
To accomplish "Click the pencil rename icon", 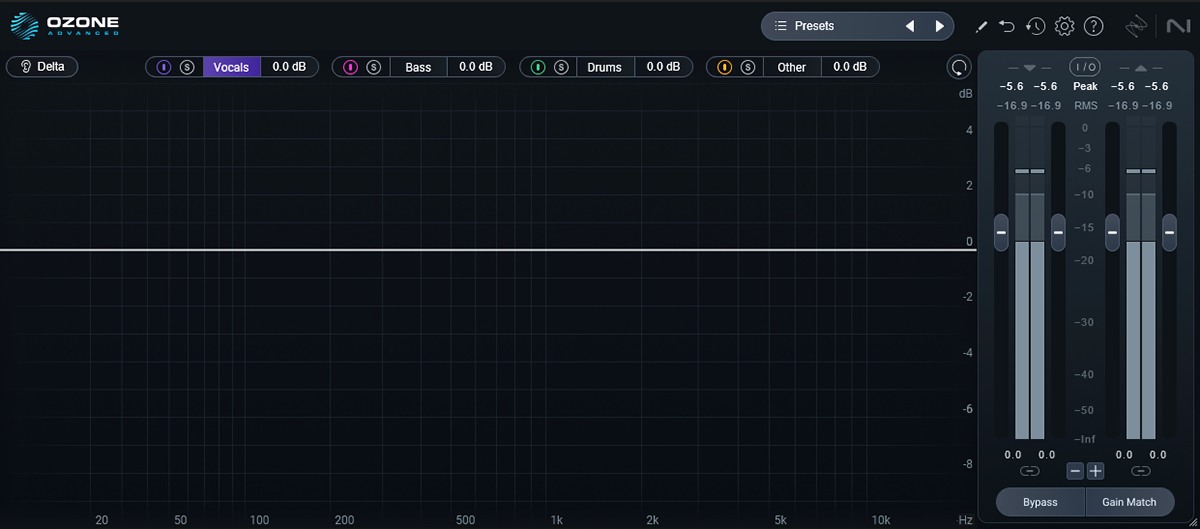I will [982, 26].
